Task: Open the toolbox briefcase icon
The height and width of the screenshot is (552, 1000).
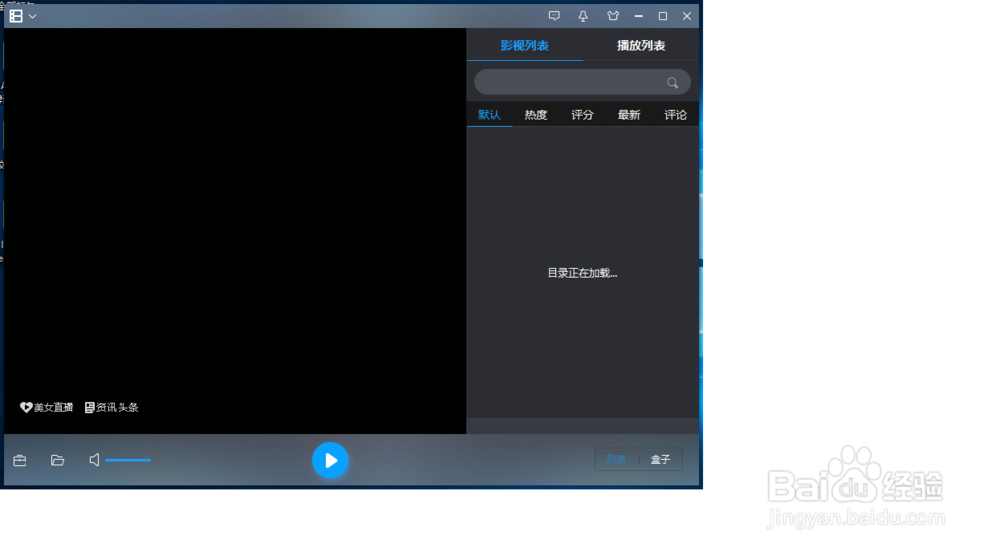Action: click(20, 460)
